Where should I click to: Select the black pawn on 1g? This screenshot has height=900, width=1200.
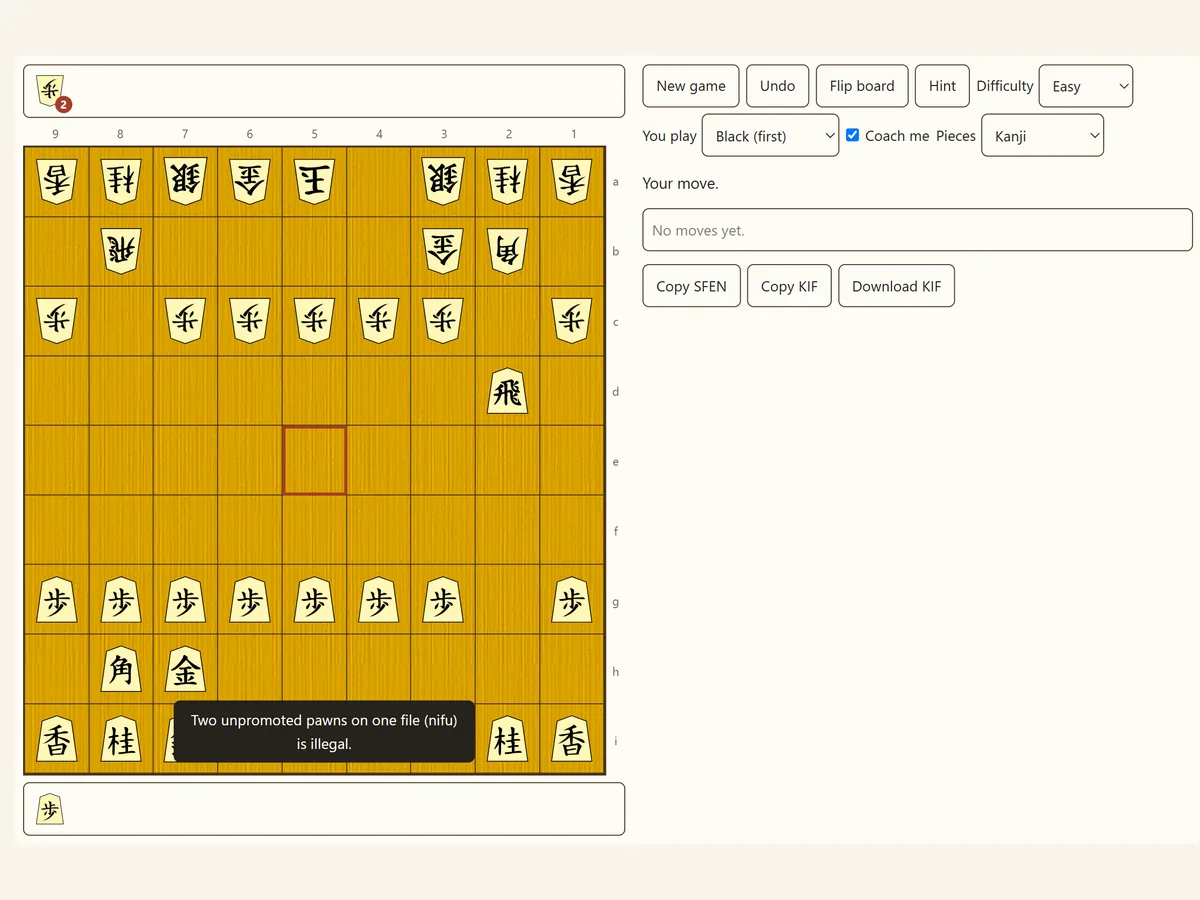(572, 600)
